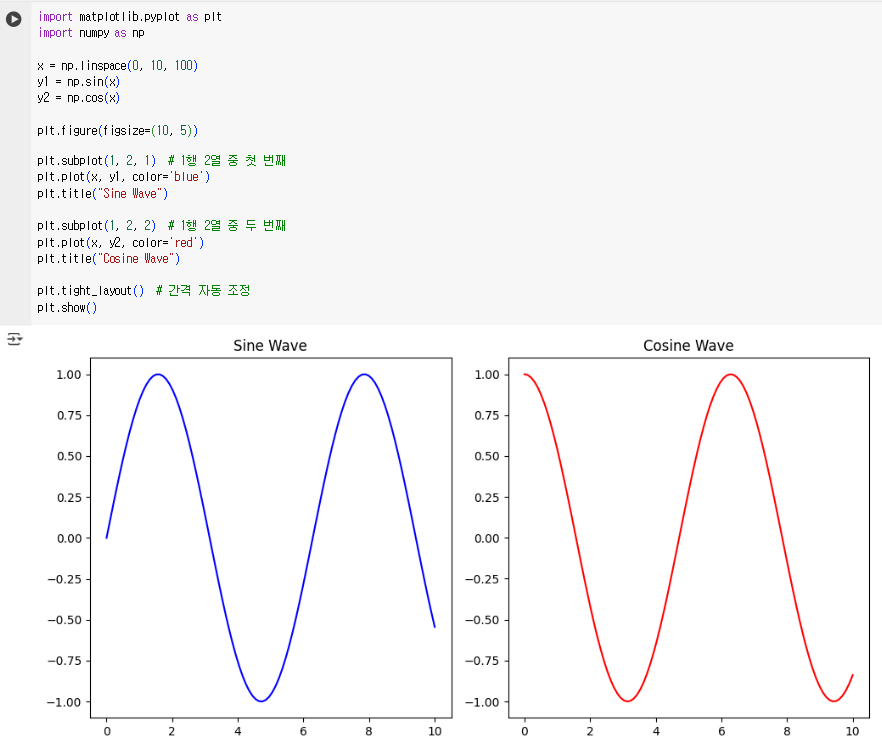Click the 0.75 y-axis label on Sine Wave plot
The height and width of the screenshot is (750, 882).
tap(69, 416)
